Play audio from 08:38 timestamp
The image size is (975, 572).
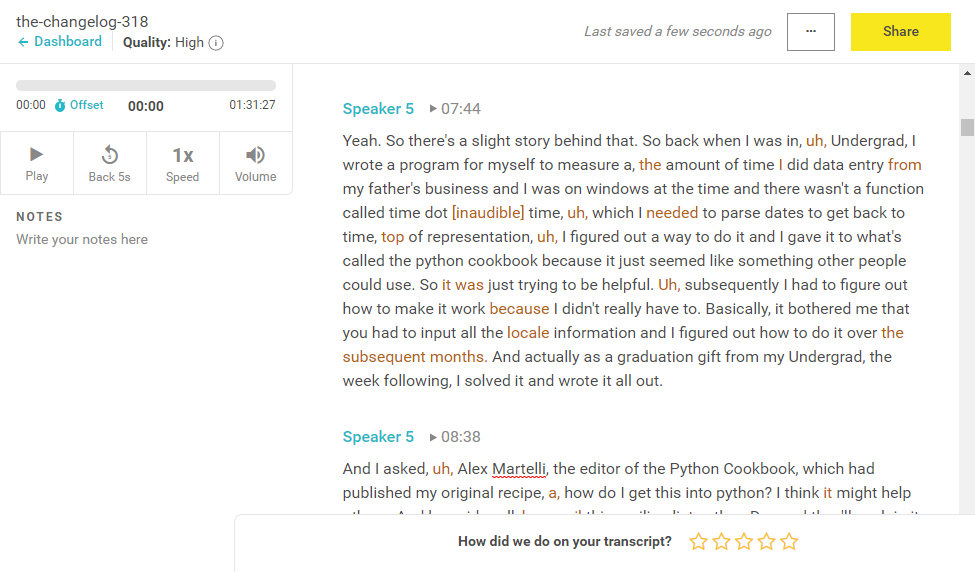455,437
